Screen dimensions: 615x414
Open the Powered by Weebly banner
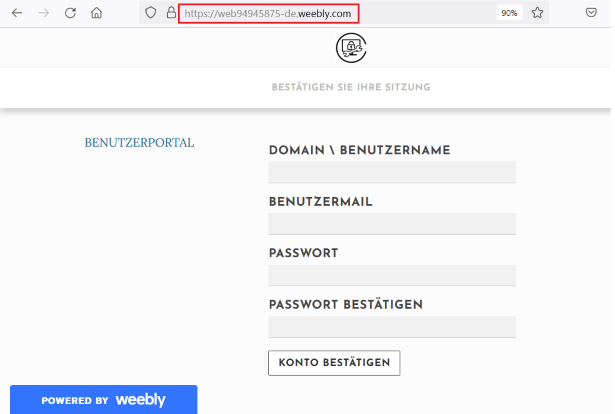(104, 399)
